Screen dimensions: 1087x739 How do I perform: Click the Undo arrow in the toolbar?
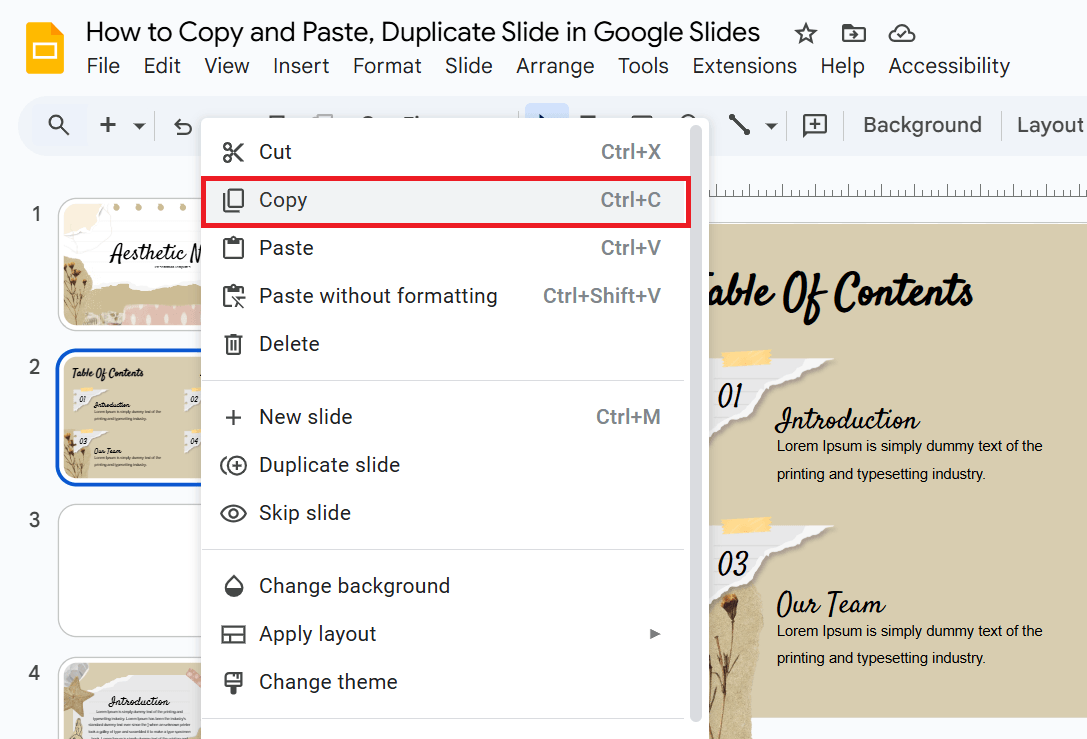click(x=181, y=126)
